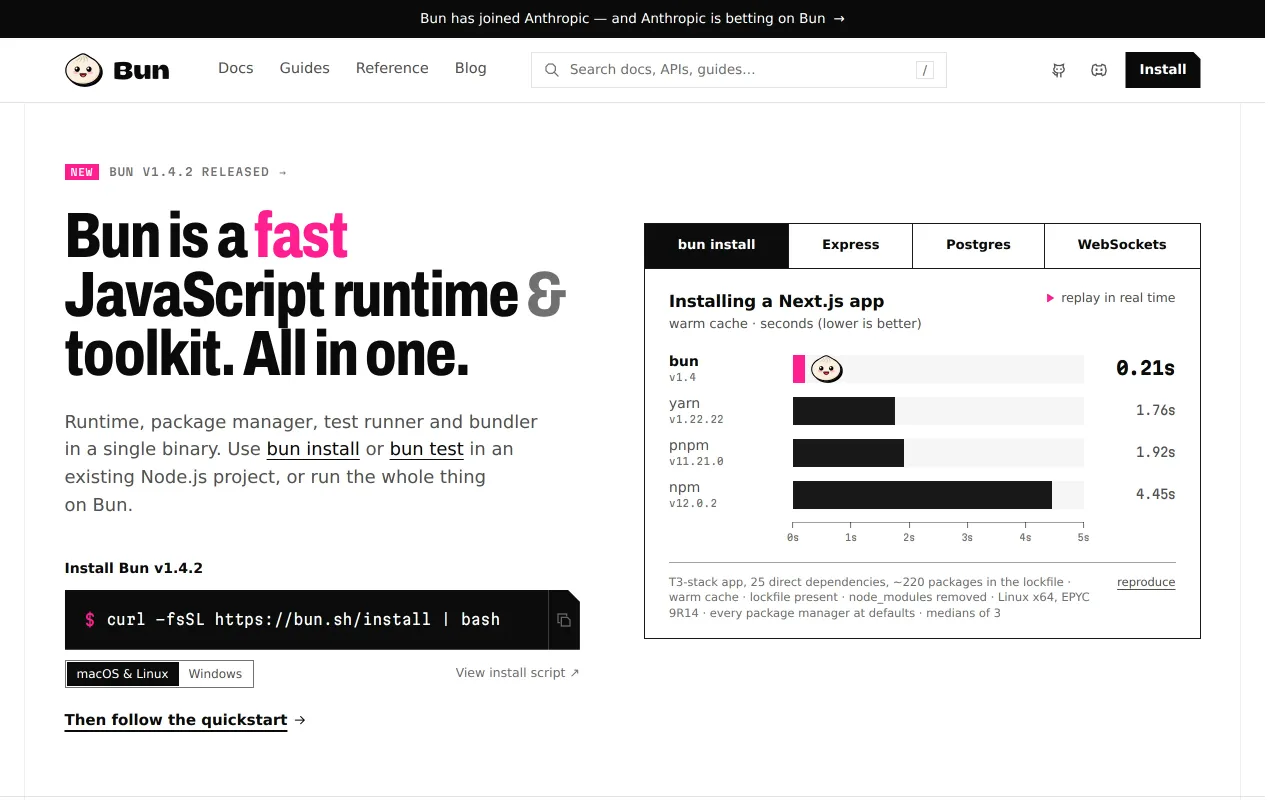This screenshot has width=1280, height=800.
Task: Open the Discord icon link
Action: click(1099, 70)
